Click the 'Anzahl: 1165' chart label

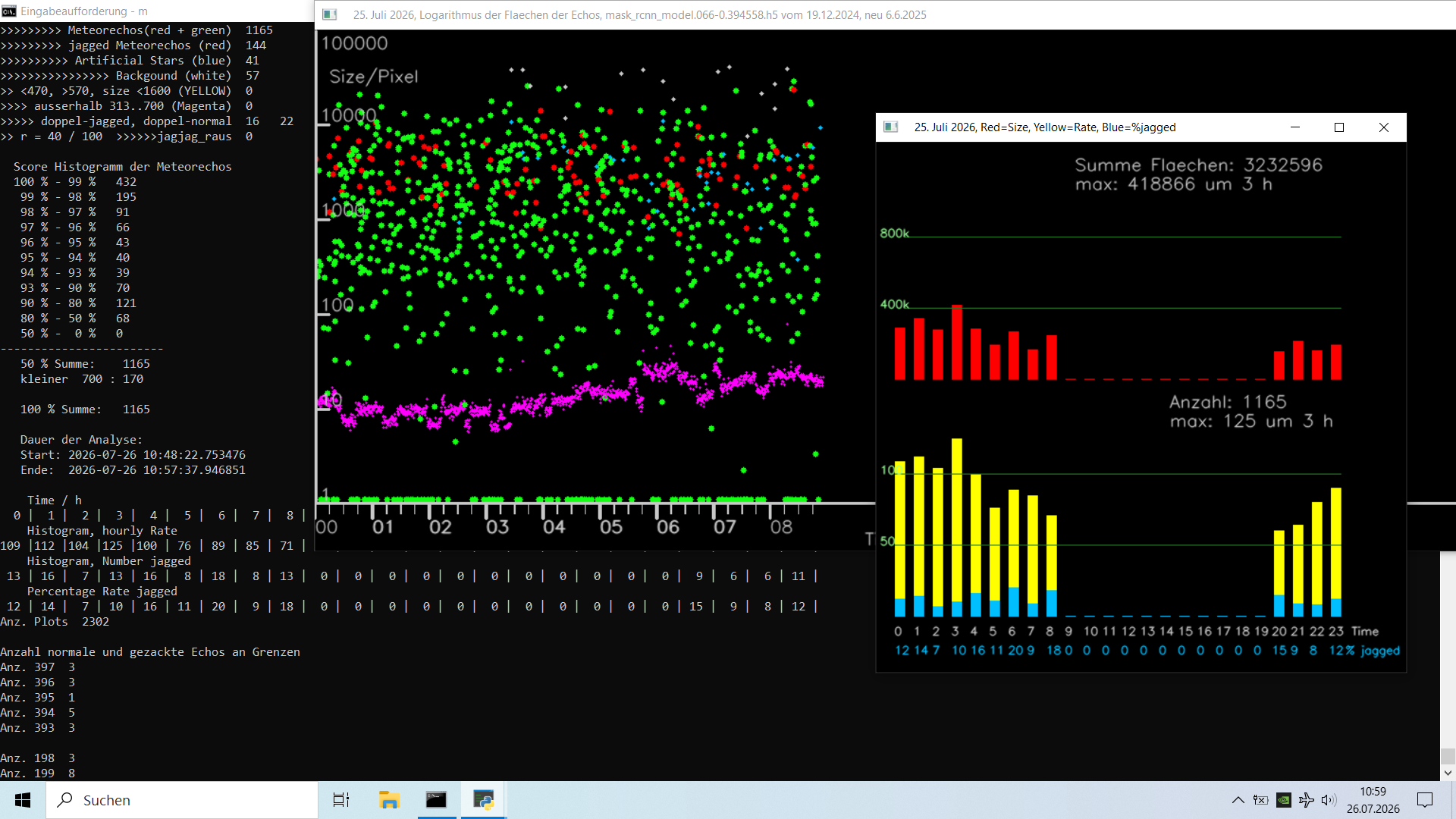[x=1228, y=402]
